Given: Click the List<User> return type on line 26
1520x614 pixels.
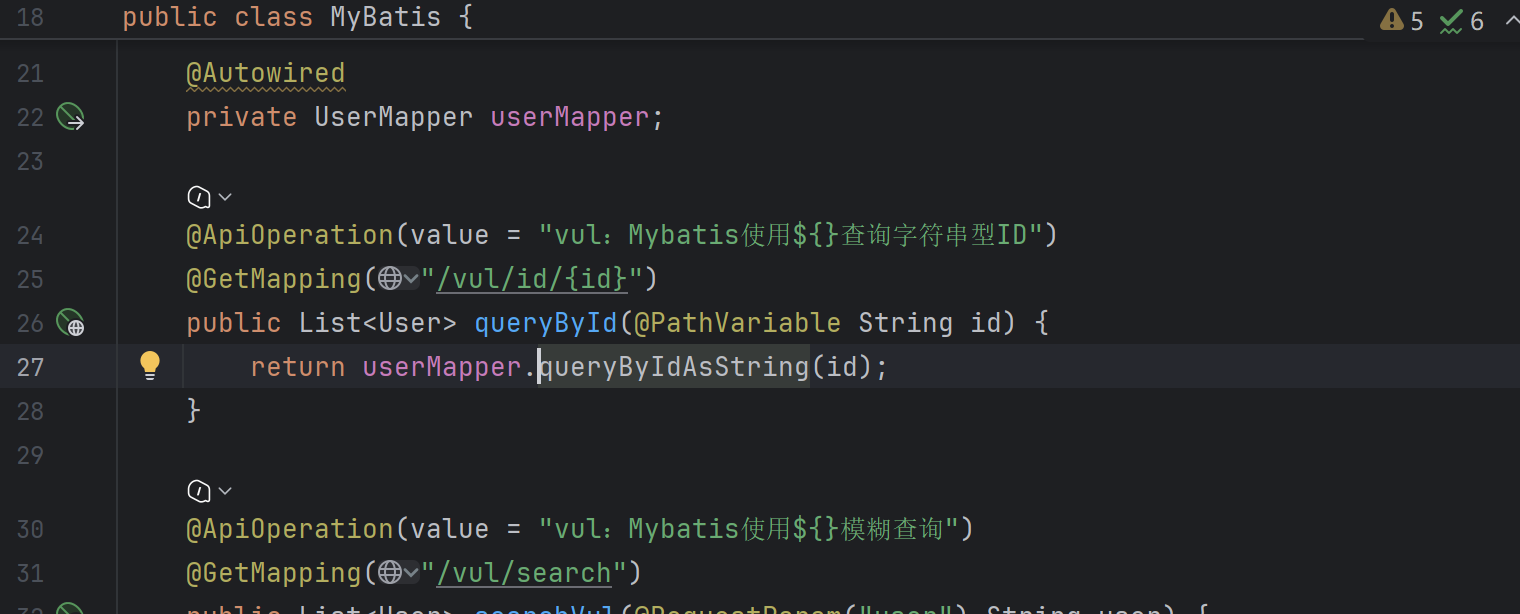Looking at the screenshot, I should coord(378,323).
